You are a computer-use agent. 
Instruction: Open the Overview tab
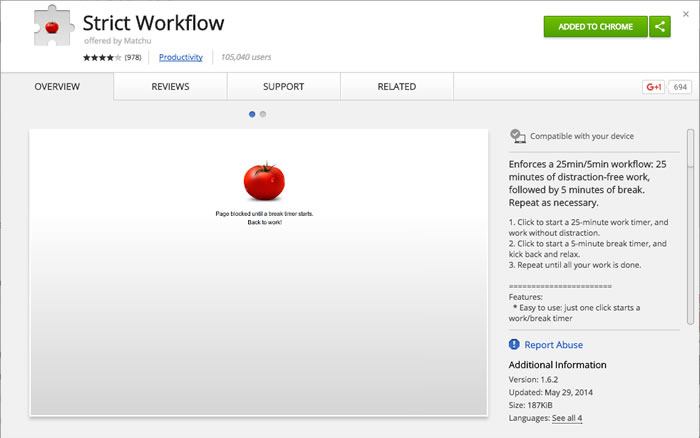point(57,87)
